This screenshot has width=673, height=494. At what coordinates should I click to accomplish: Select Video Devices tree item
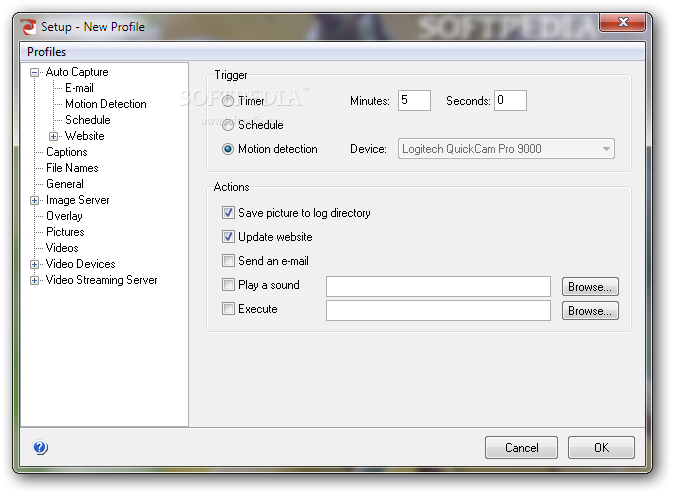pos(81,264)
